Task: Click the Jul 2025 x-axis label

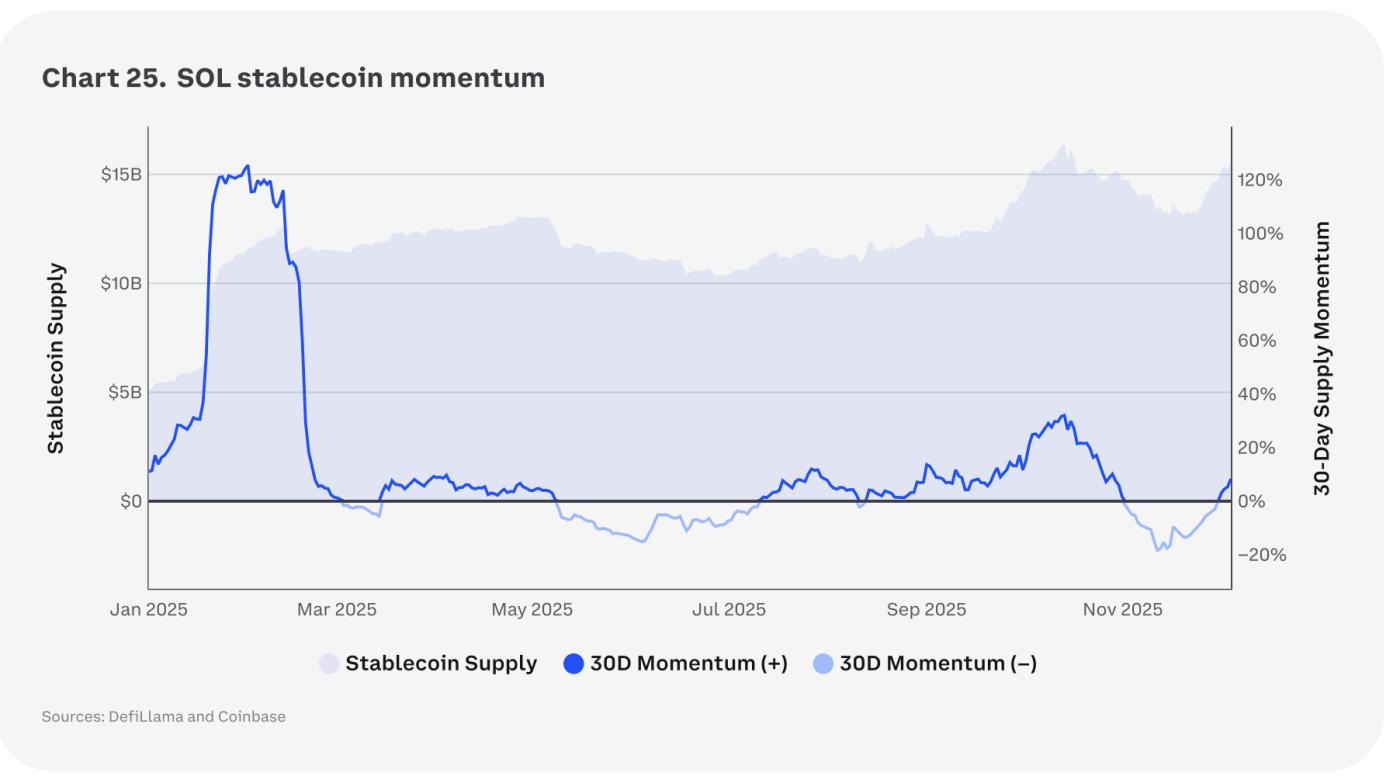Action: (x=729, y=610)
